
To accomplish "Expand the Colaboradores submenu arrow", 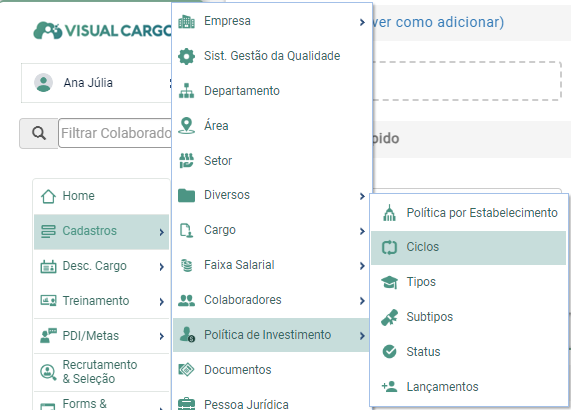I will pyautogui.click(x=362, y=301).
